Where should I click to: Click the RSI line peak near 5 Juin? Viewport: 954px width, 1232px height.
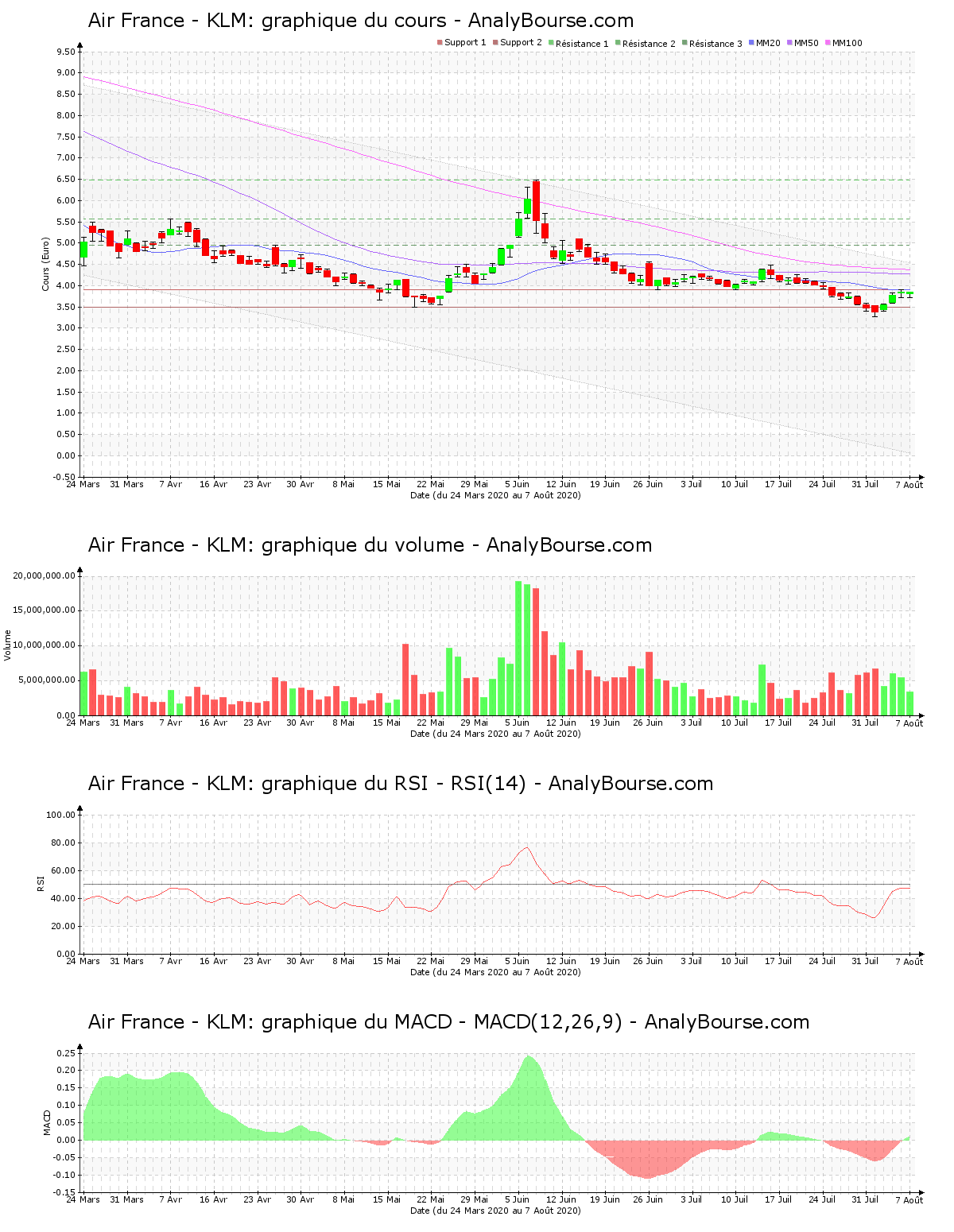click(527, 847)
